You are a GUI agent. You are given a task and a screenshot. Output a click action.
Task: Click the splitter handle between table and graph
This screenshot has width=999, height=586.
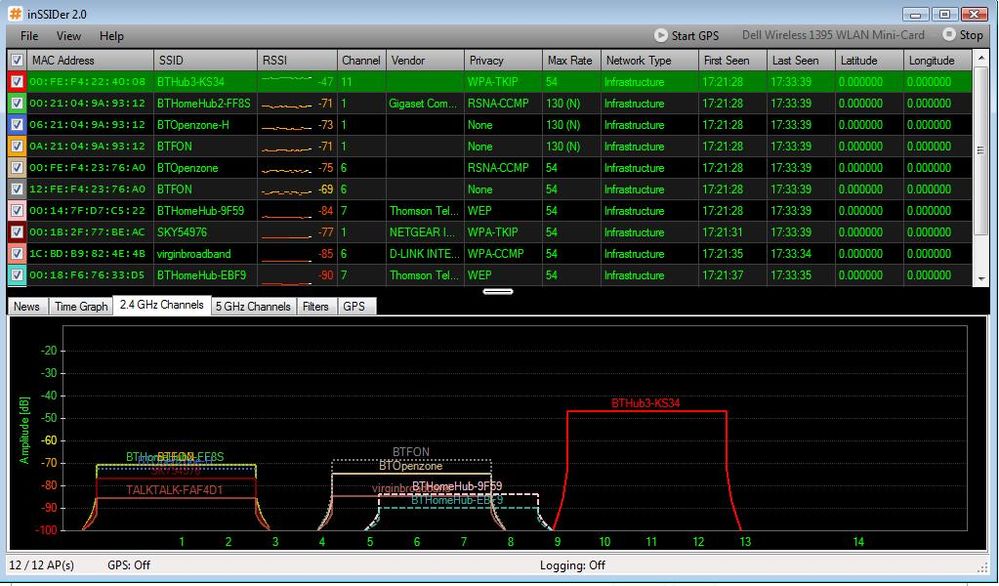tap(498, 292)
